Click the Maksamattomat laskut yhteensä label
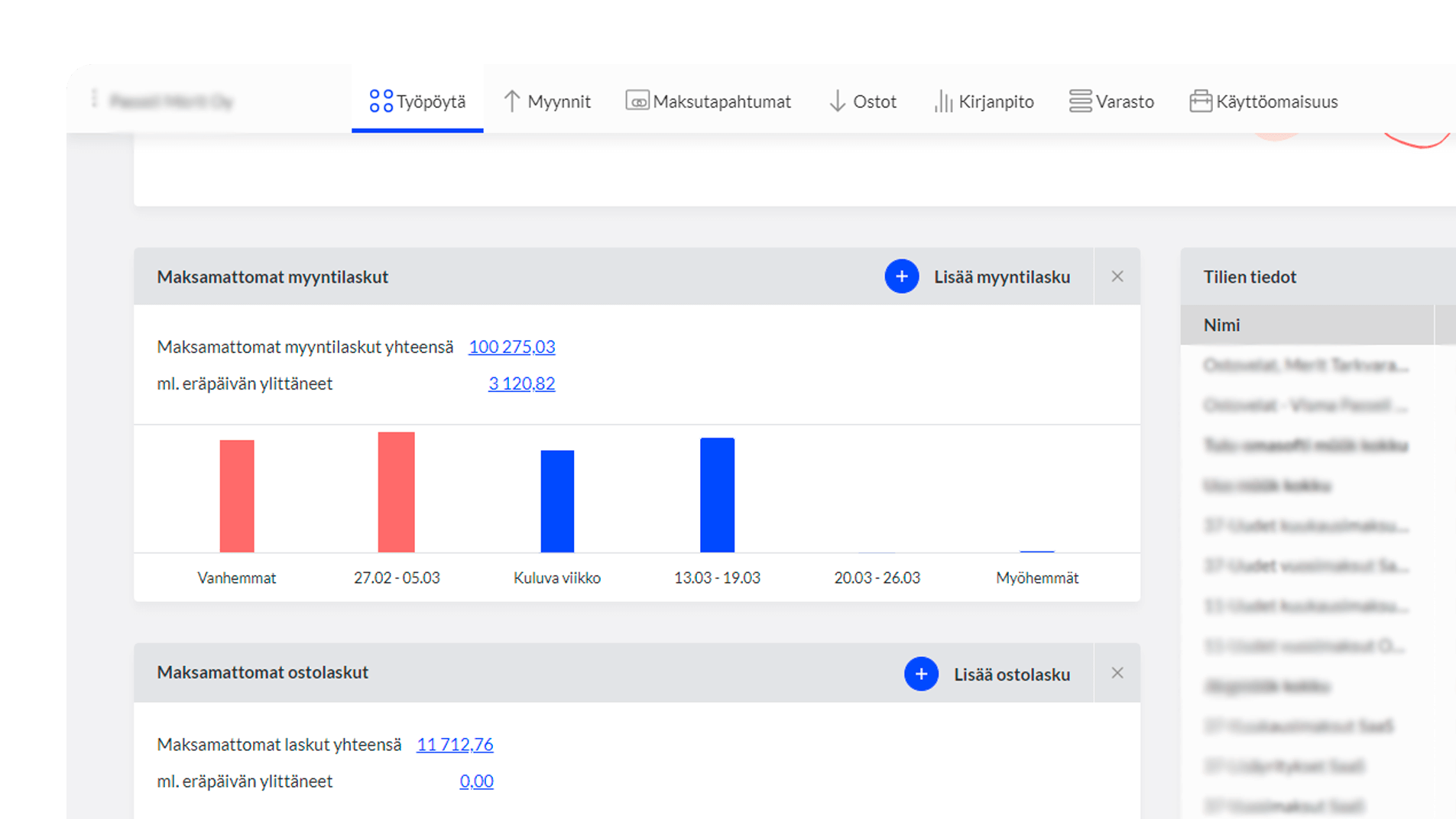 tap(279, 744)
